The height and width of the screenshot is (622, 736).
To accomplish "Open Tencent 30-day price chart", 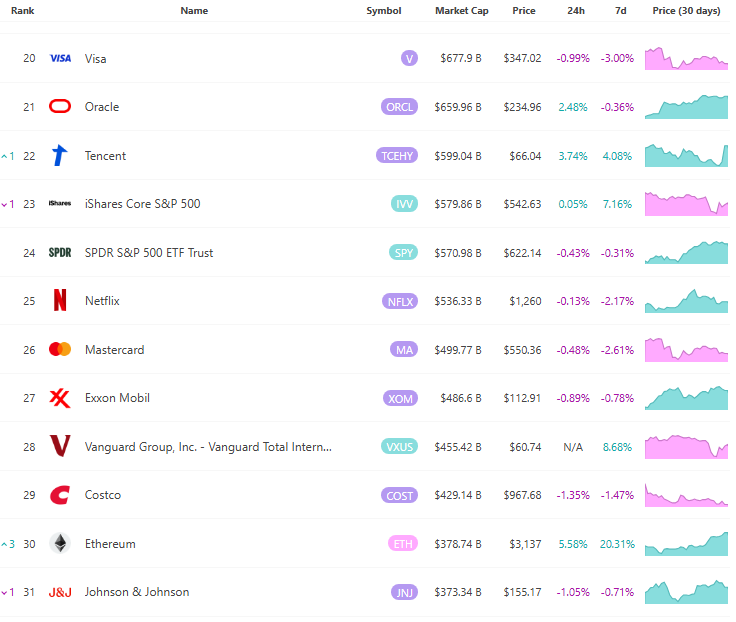I will pyautogui.click(x=686, y=155).
